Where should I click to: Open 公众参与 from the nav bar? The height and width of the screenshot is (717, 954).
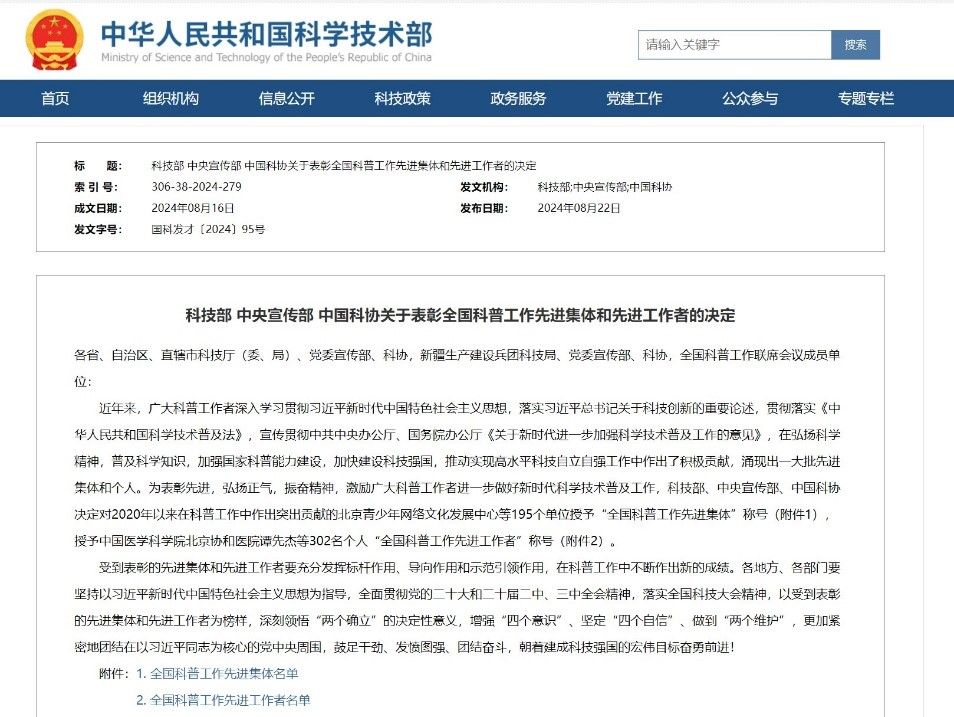coord(750,98)
